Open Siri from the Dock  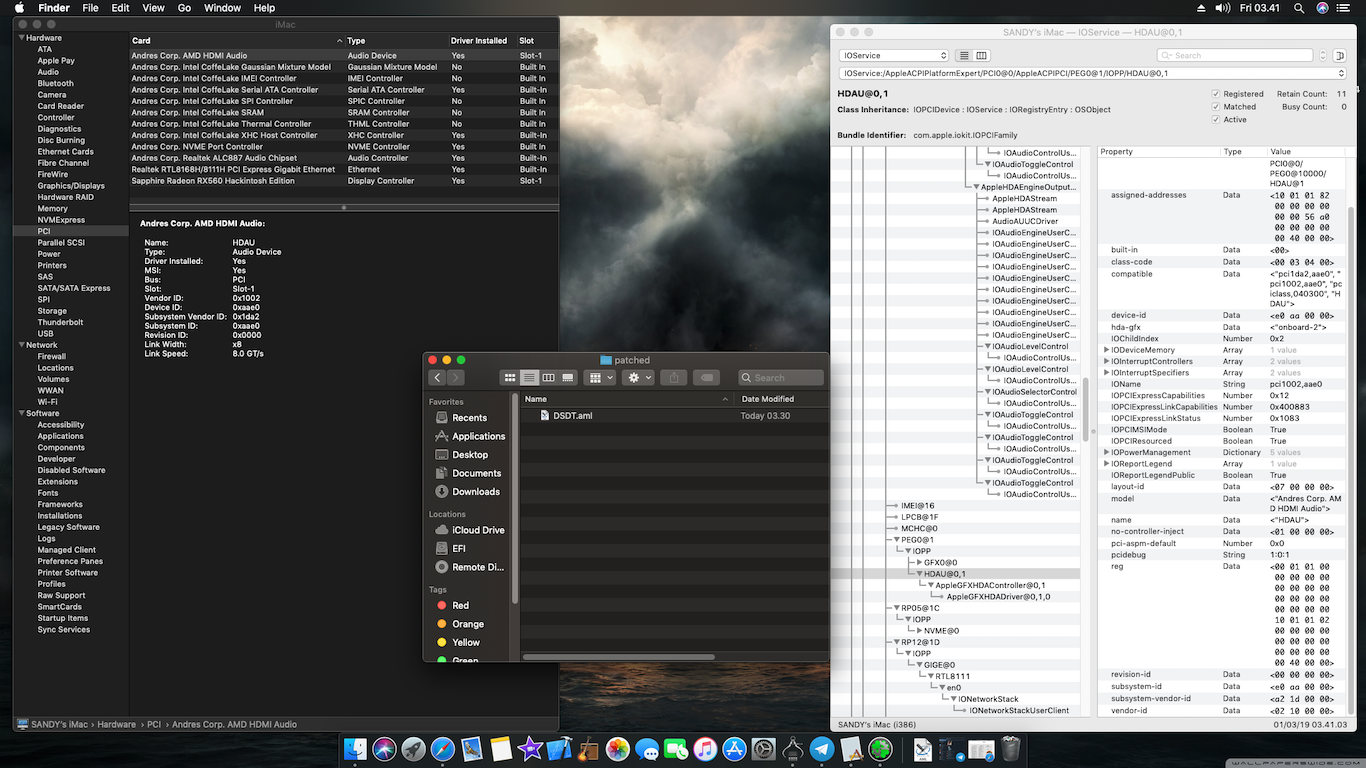[x=384, y=749]
